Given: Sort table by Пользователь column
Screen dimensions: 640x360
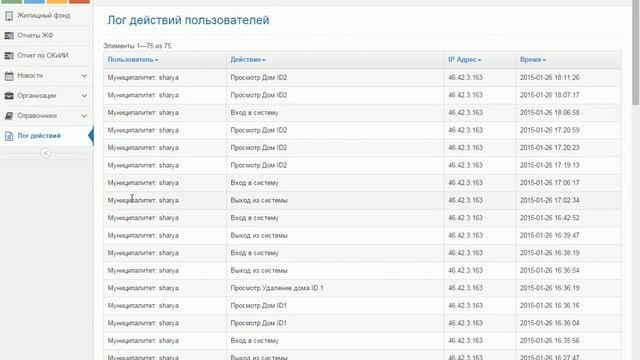Looking at the screenshot, I should [x=133, y=60].
